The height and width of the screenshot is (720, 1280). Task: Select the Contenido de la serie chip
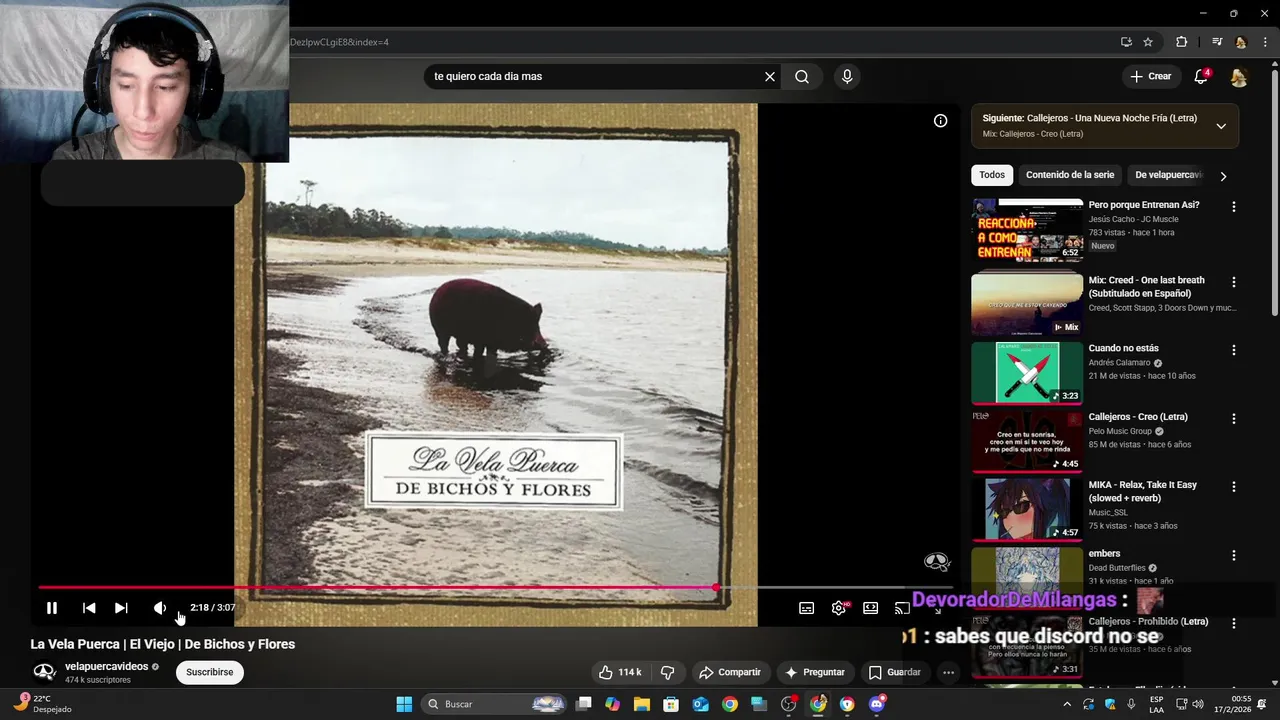coord(1070,175)
